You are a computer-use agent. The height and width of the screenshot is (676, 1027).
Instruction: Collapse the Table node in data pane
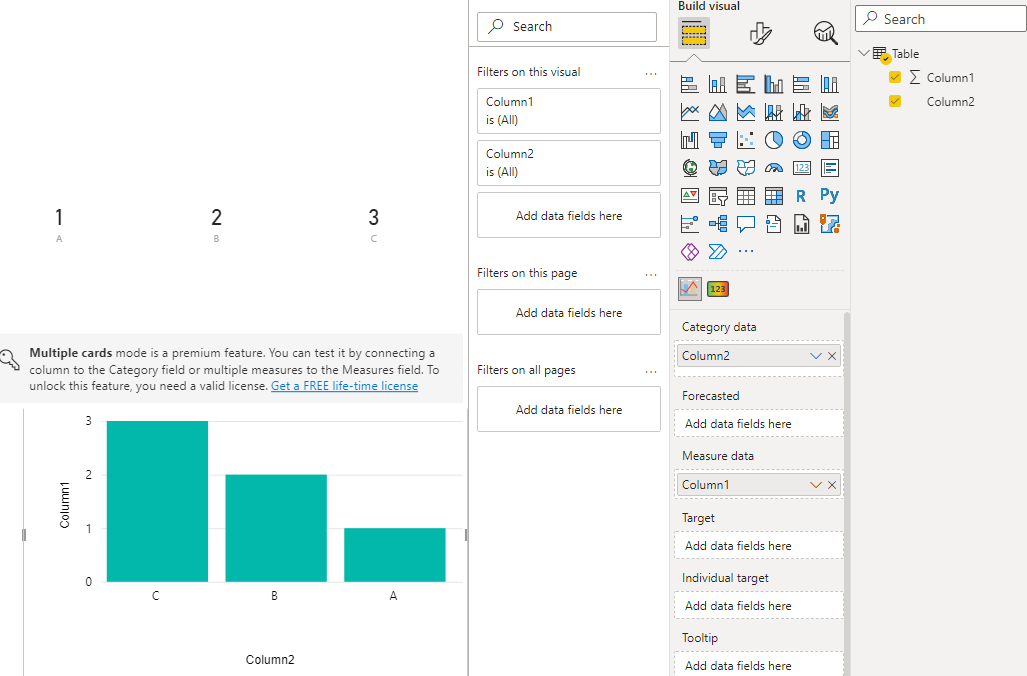(x=864, y=53)
